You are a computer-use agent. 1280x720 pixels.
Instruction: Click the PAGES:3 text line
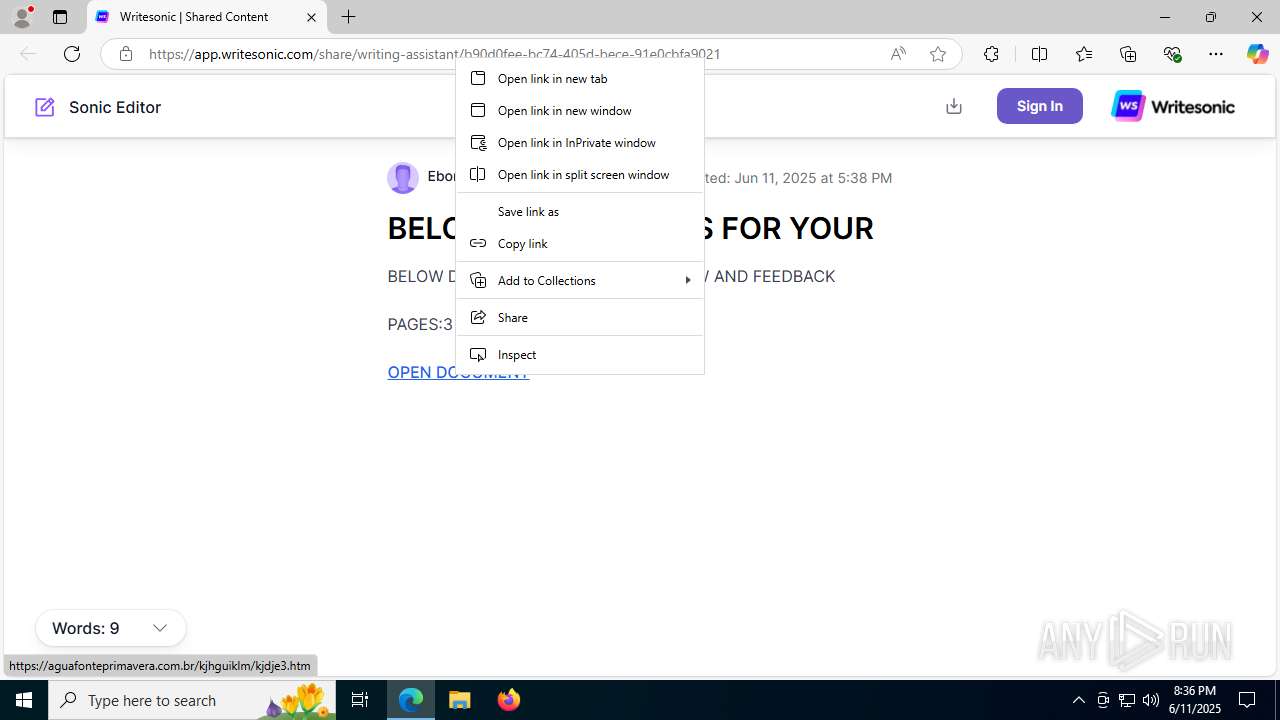[420, 324]
